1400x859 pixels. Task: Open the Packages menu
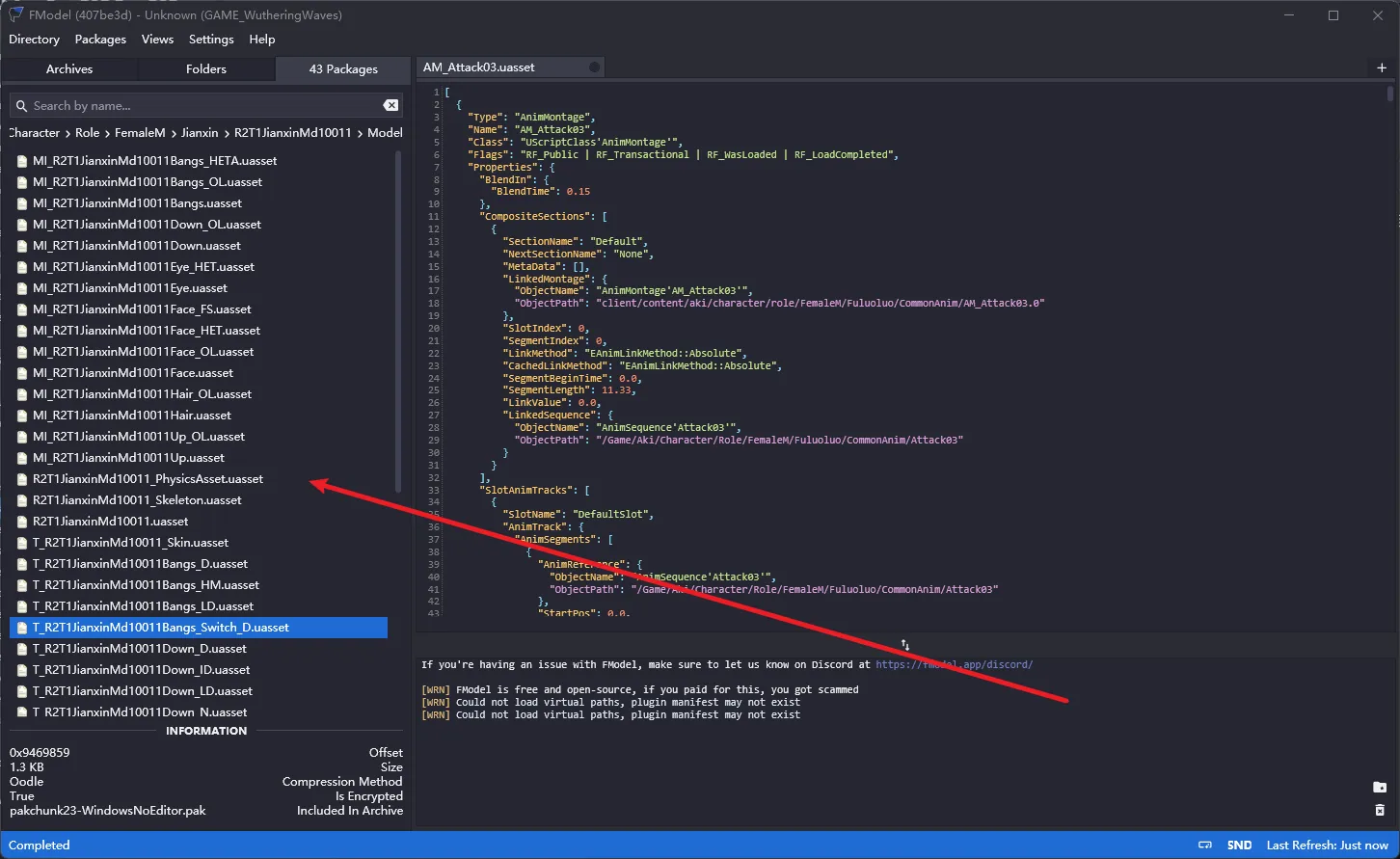pyautogui.click(x=100, y=40)
